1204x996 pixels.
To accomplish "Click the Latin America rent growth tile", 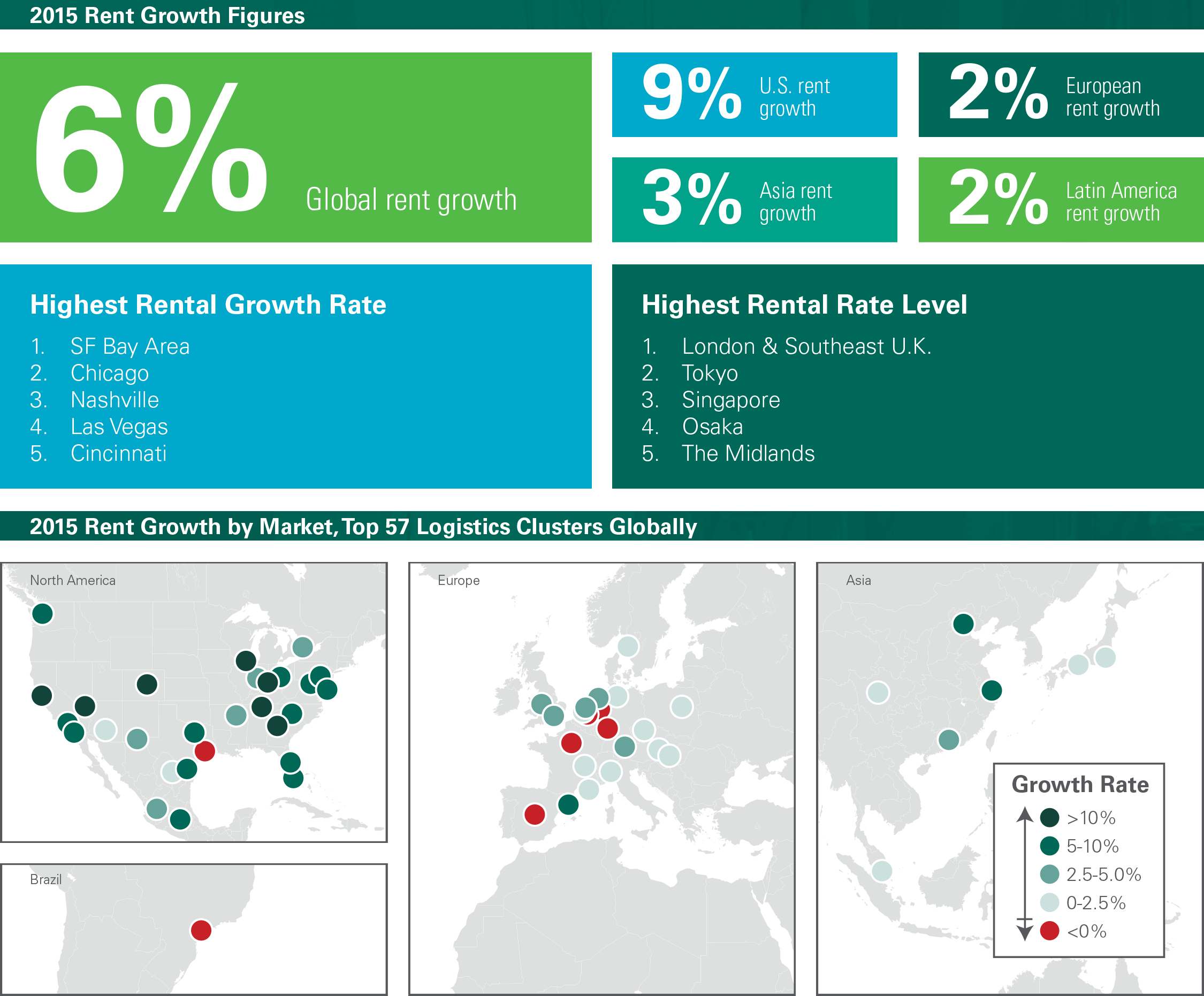I will tap(1061, 200).
